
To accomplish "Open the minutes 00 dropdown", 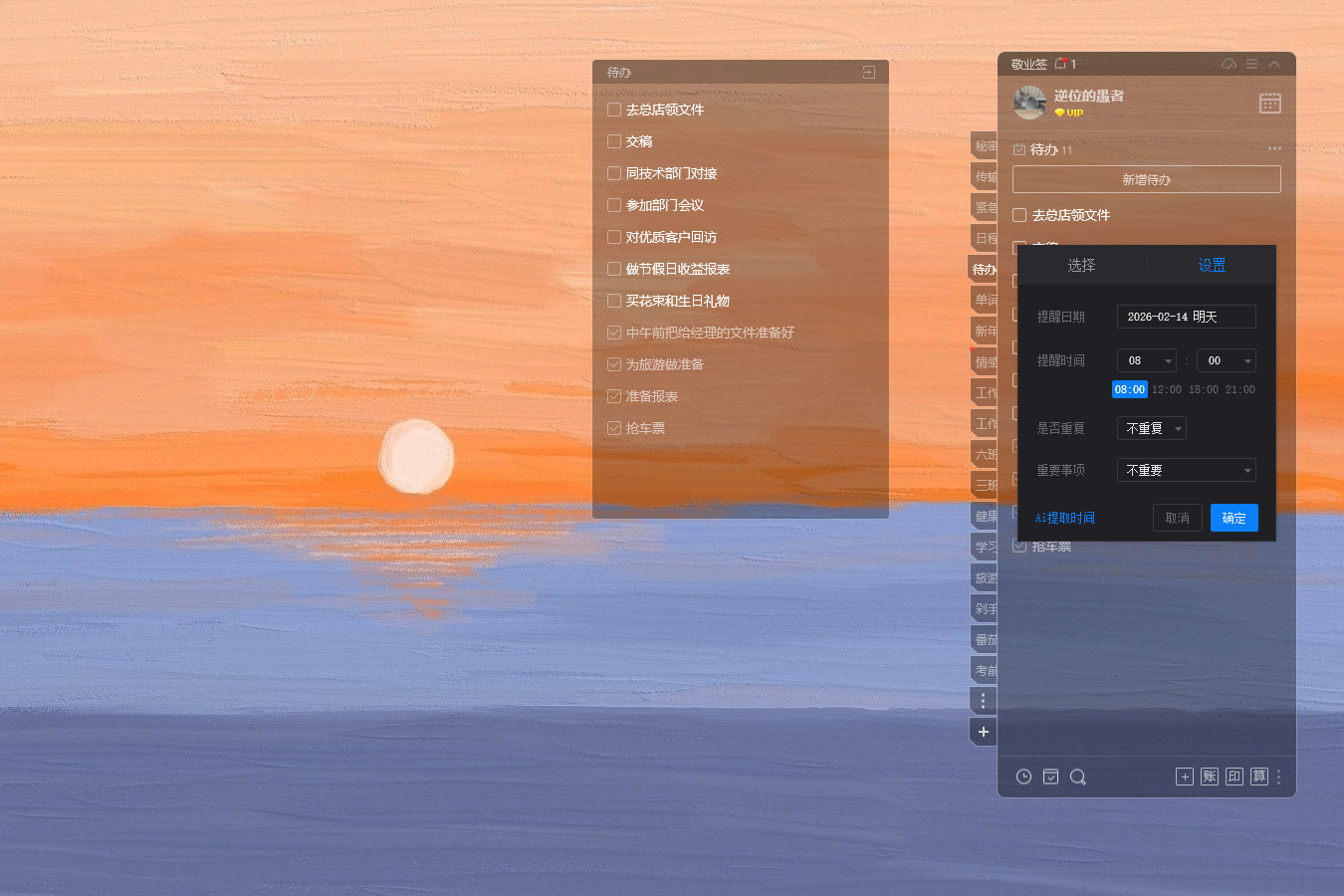I will click(x=1226, y=360).
